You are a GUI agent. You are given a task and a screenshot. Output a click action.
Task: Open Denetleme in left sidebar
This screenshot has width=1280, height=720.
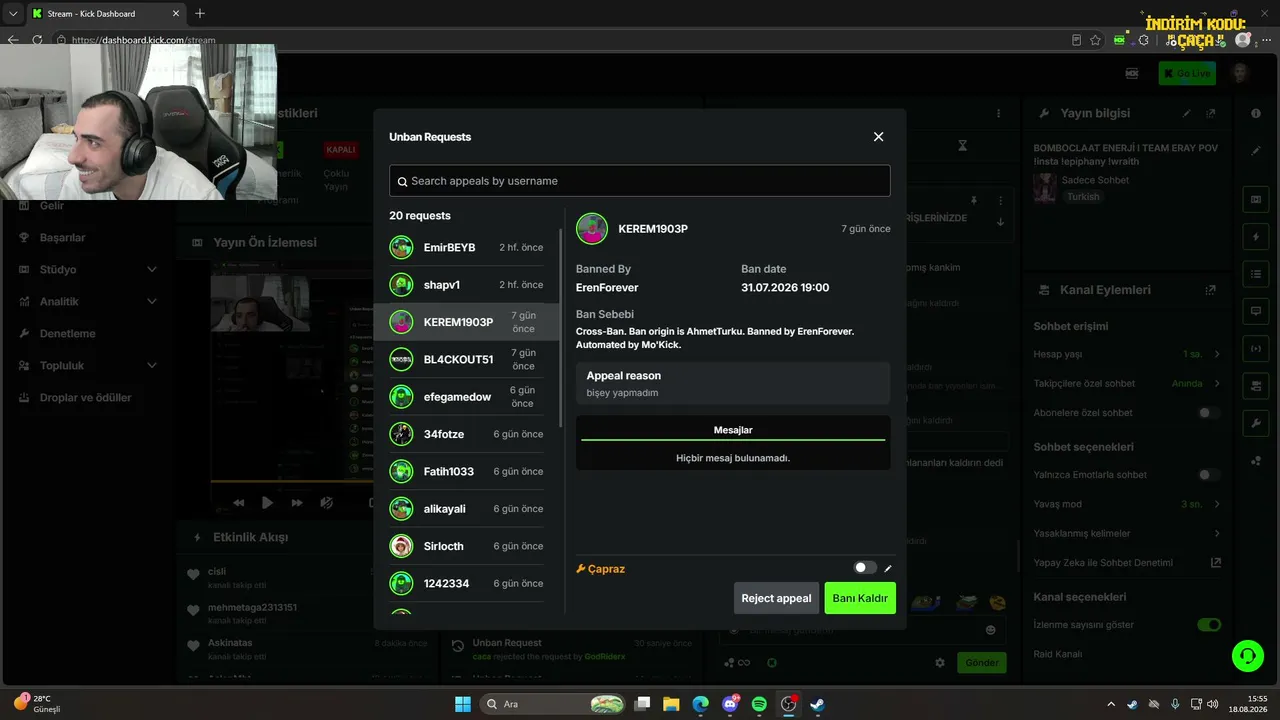click(x=87, y=334)
